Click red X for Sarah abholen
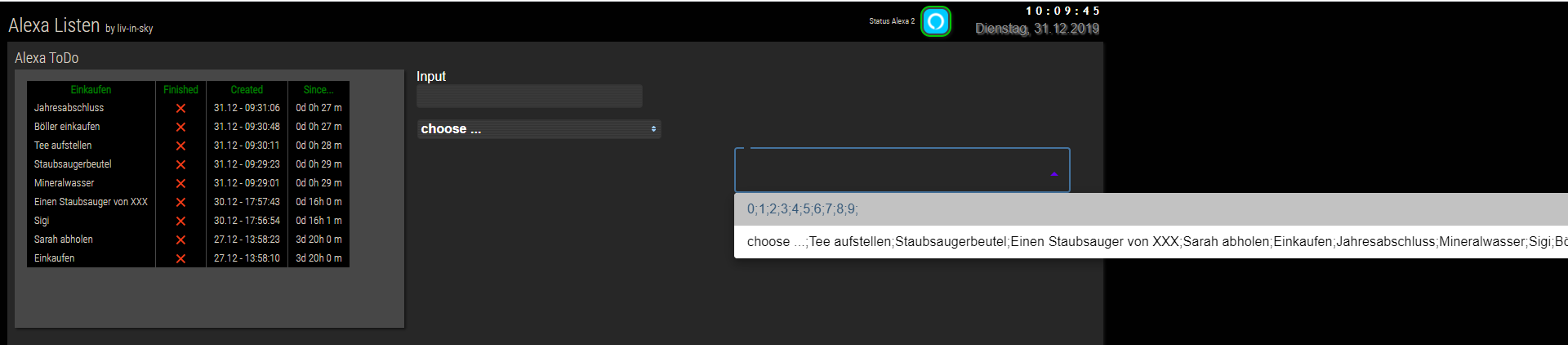This screenshot has width=1568, height=345. coord(180,240)
